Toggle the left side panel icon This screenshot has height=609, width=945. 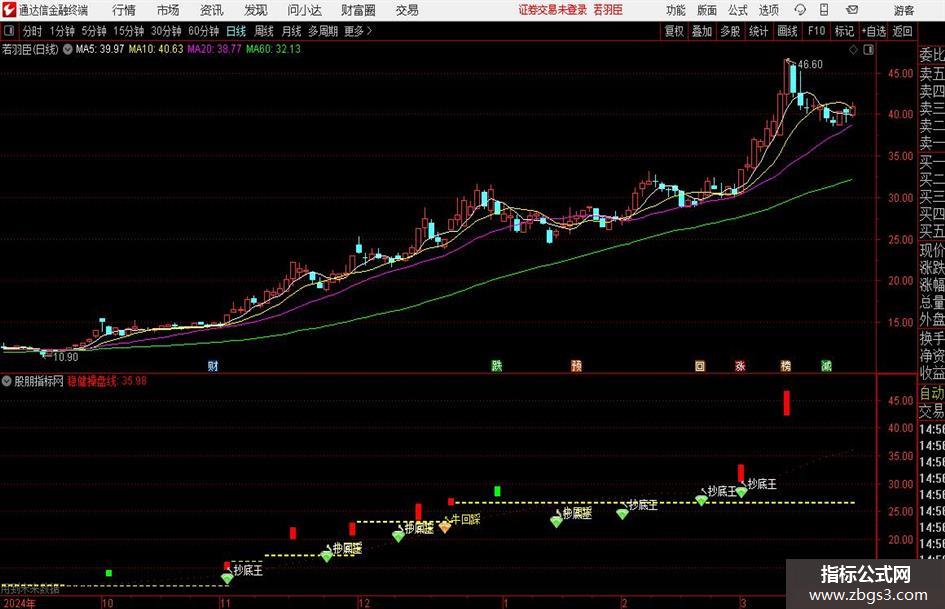pyautogui.click(x=9, y=31)
